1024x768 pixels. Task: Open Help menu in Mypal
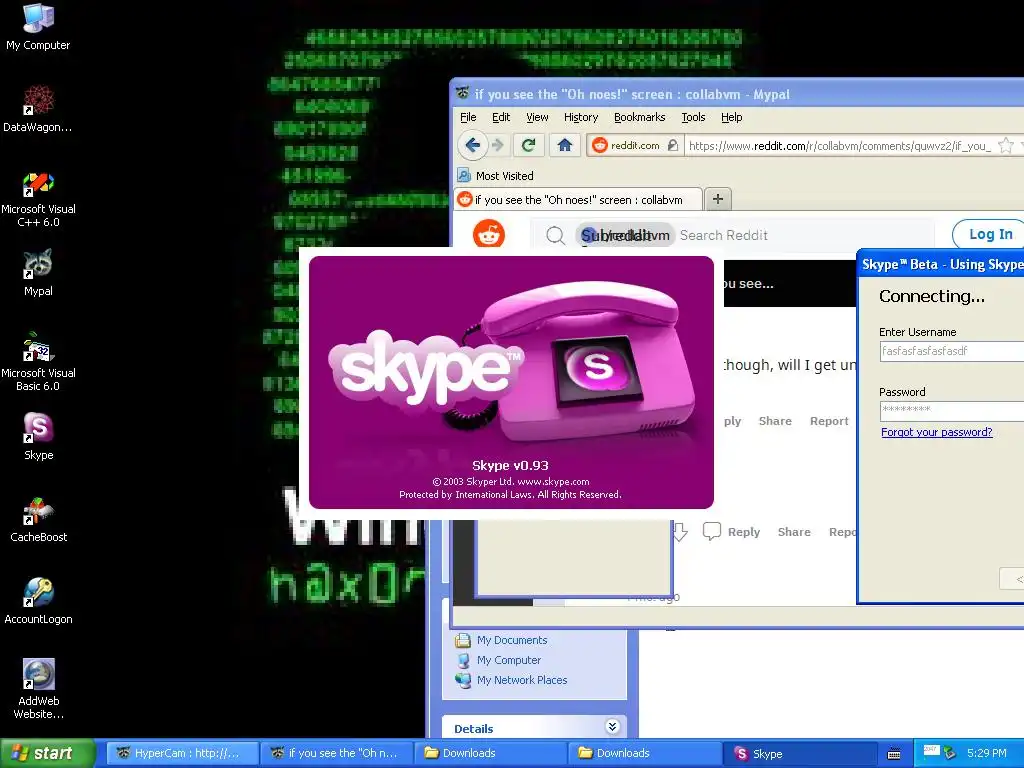[731, 117]
